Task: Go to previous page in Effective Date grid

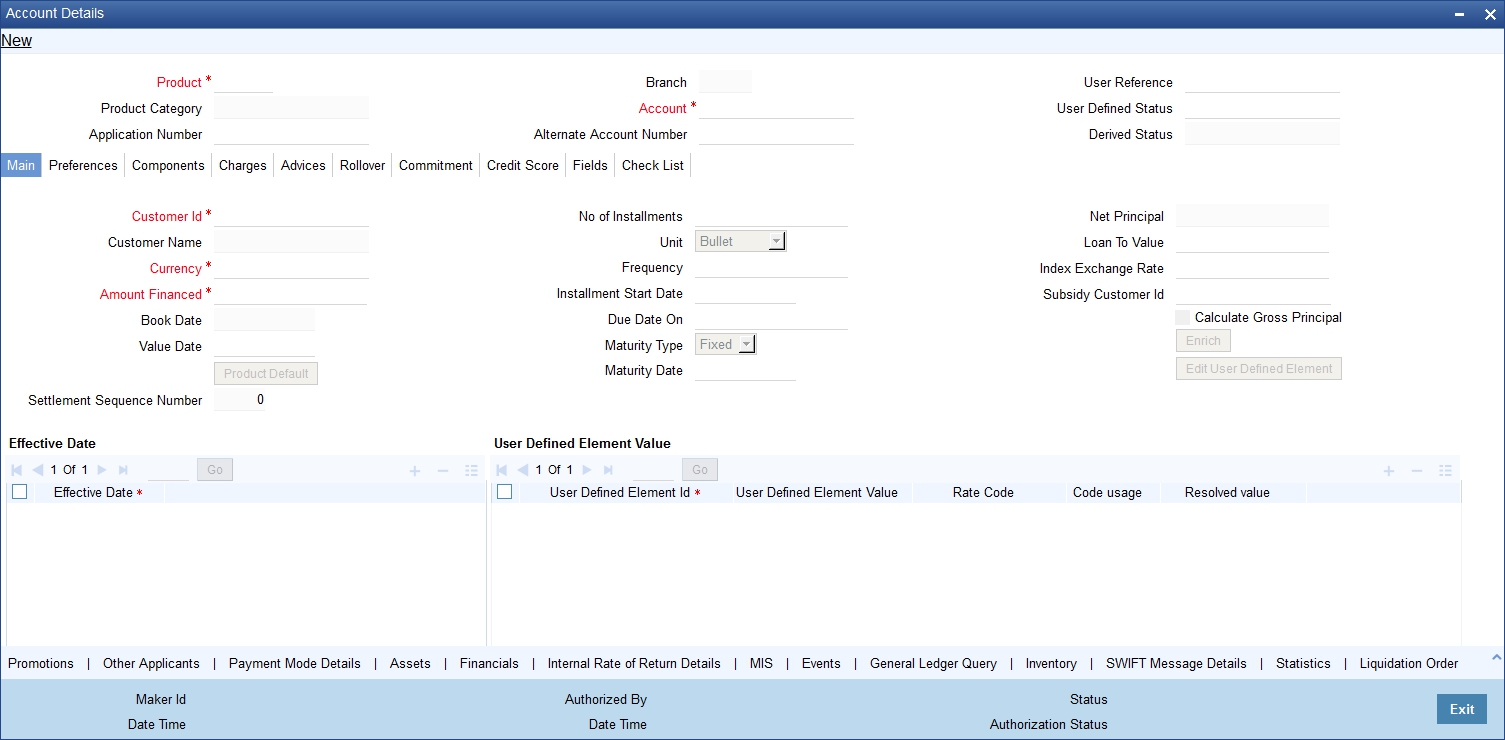Action: point(38,470)
